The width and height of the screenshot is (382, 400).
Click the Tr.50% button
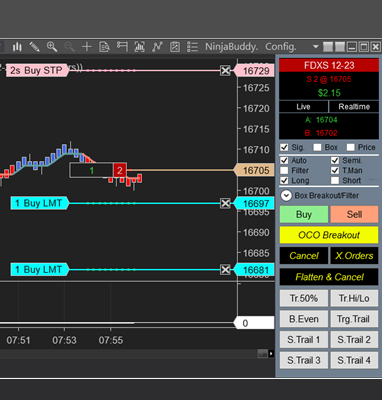coord(304,298)
